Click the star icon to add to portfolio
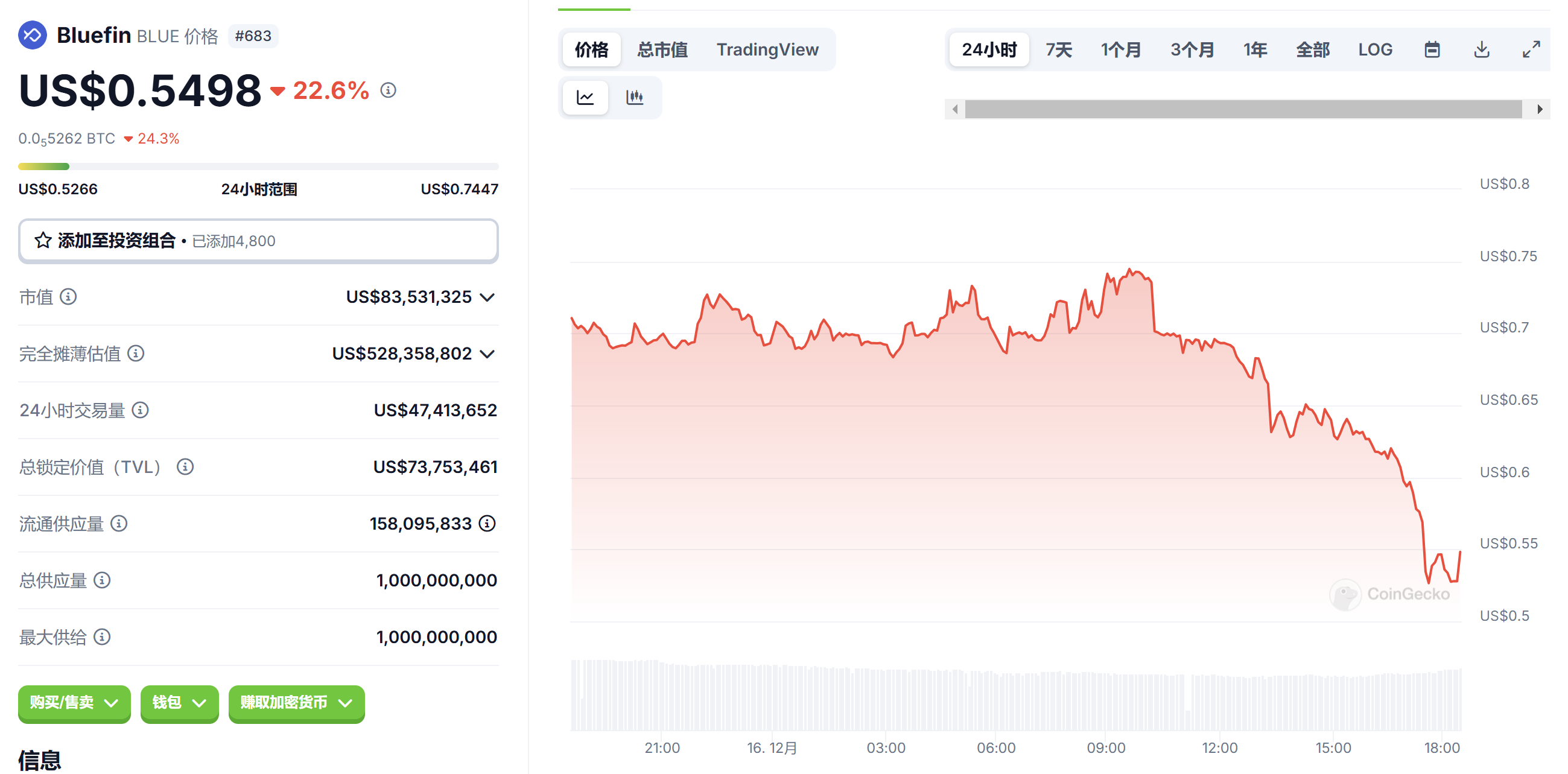Screen dimensions: 1568x774 [x=43, y=241]
